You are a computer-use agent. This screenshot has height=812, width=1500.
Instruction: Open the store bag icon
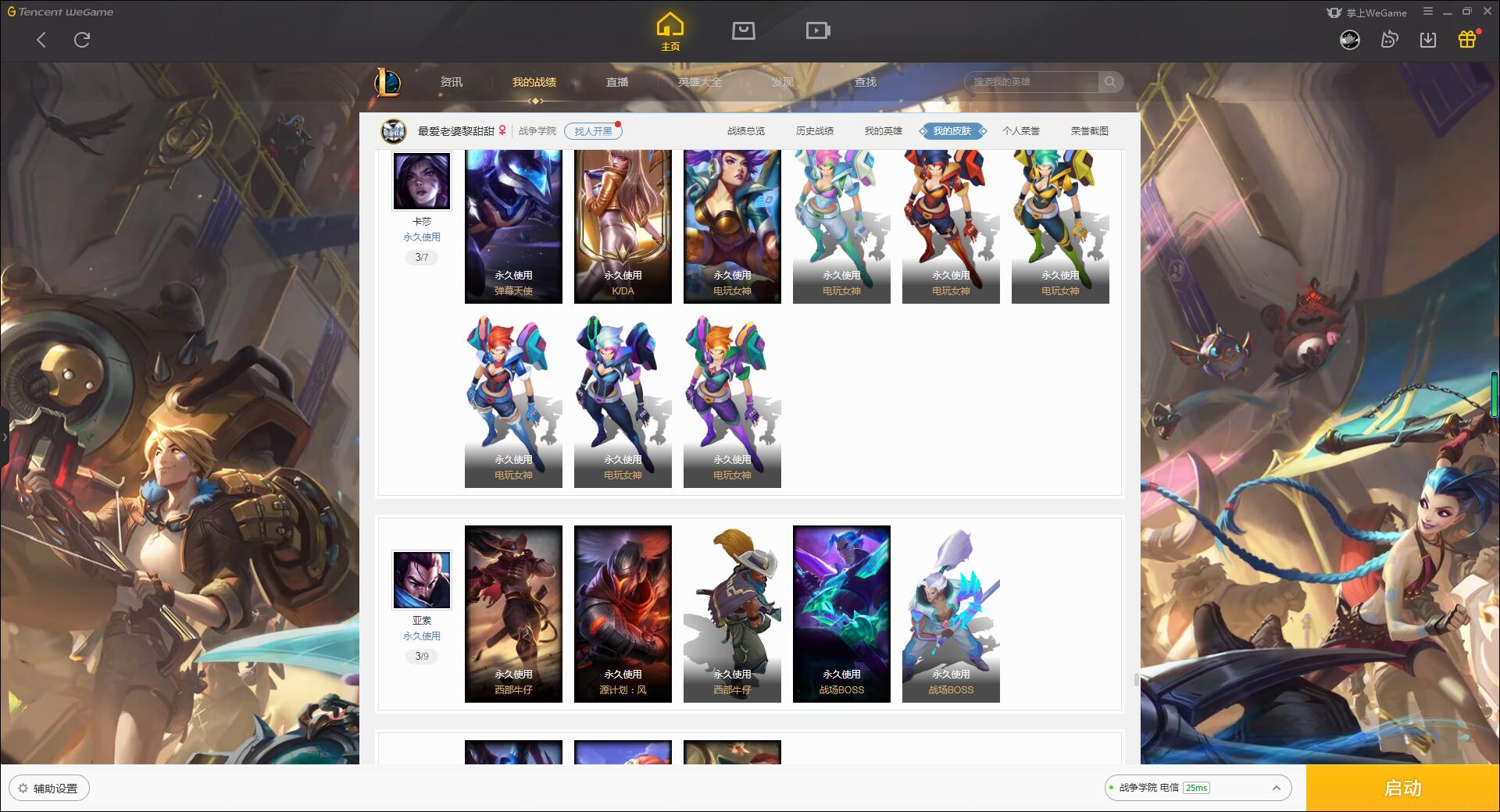[744, 30]
